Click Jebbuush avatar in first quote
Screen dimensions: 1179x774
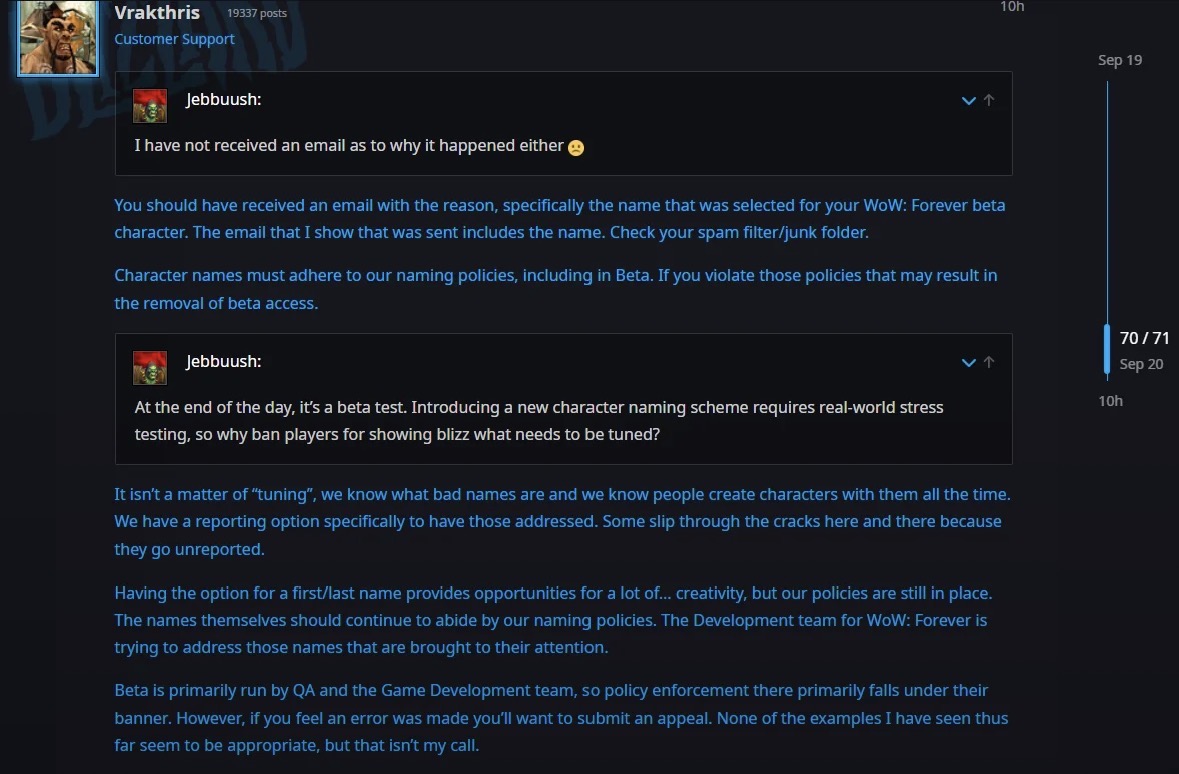point(150,106)
